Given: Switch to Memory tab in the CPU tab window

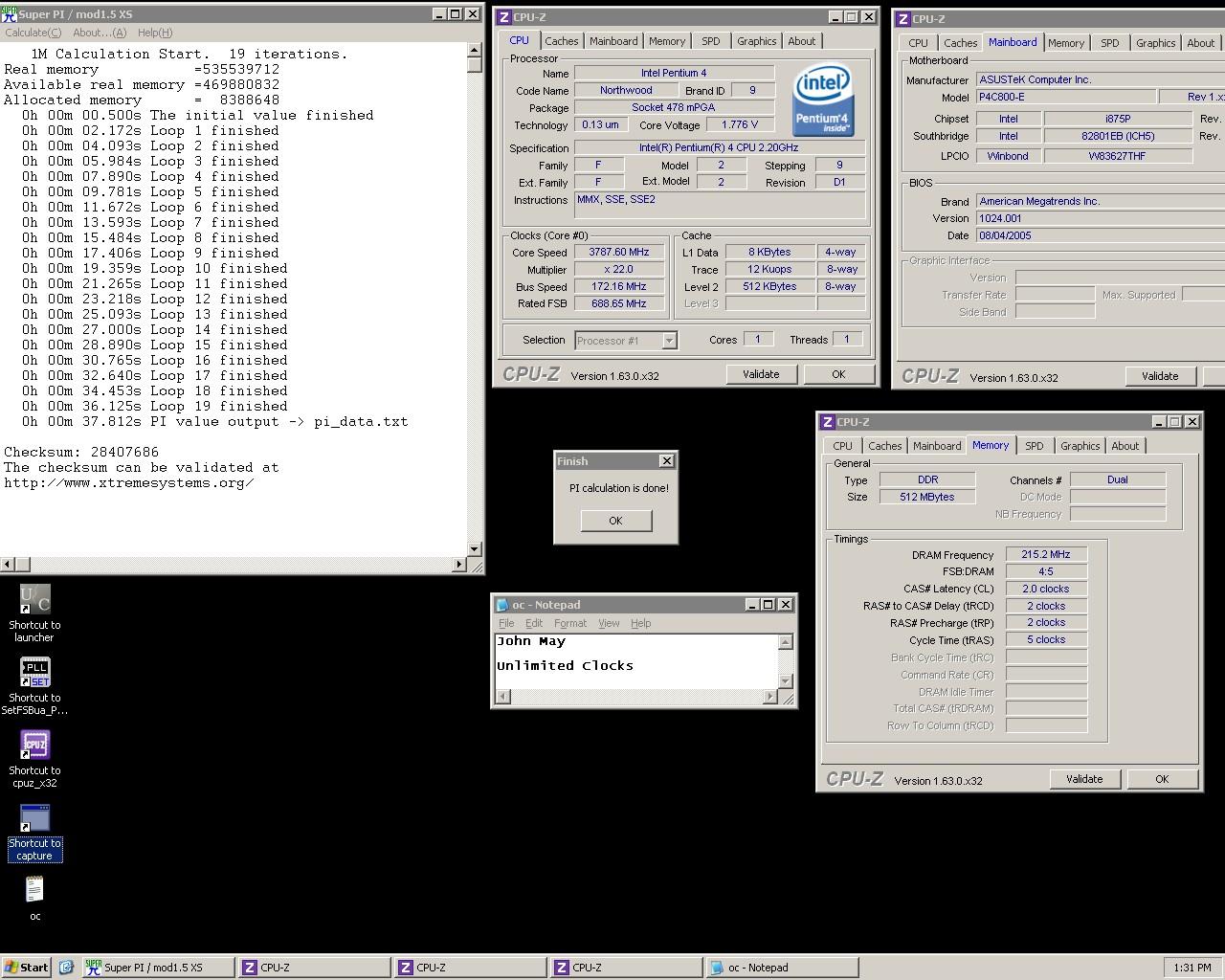Looking at the screenshot, I should (x=667, y=41).
